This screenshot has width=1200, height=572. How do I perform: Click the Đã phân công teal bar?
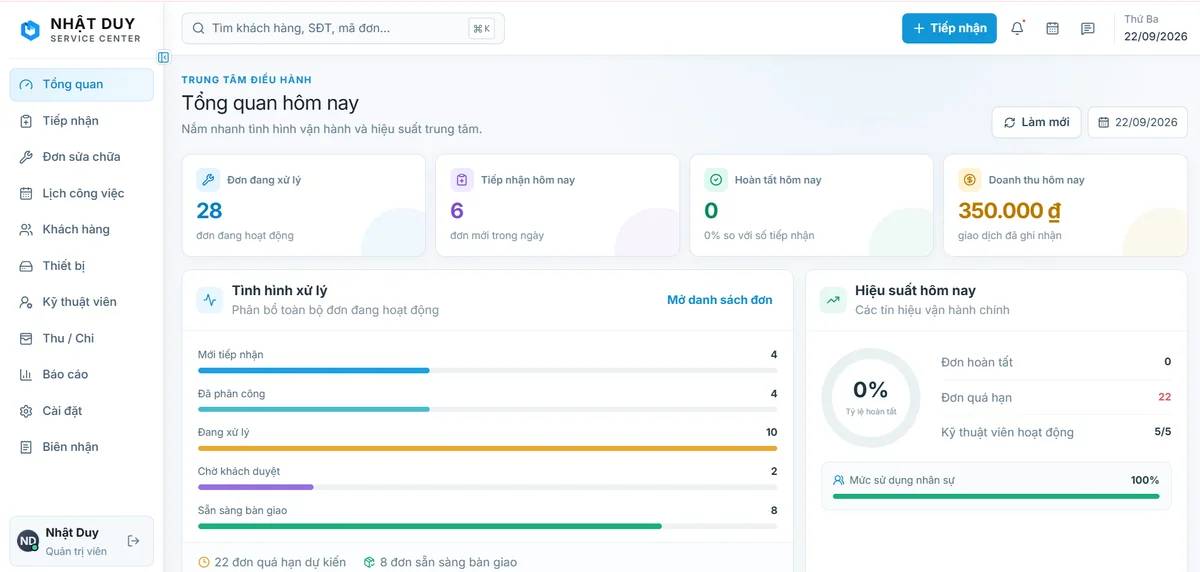point(488,409)
